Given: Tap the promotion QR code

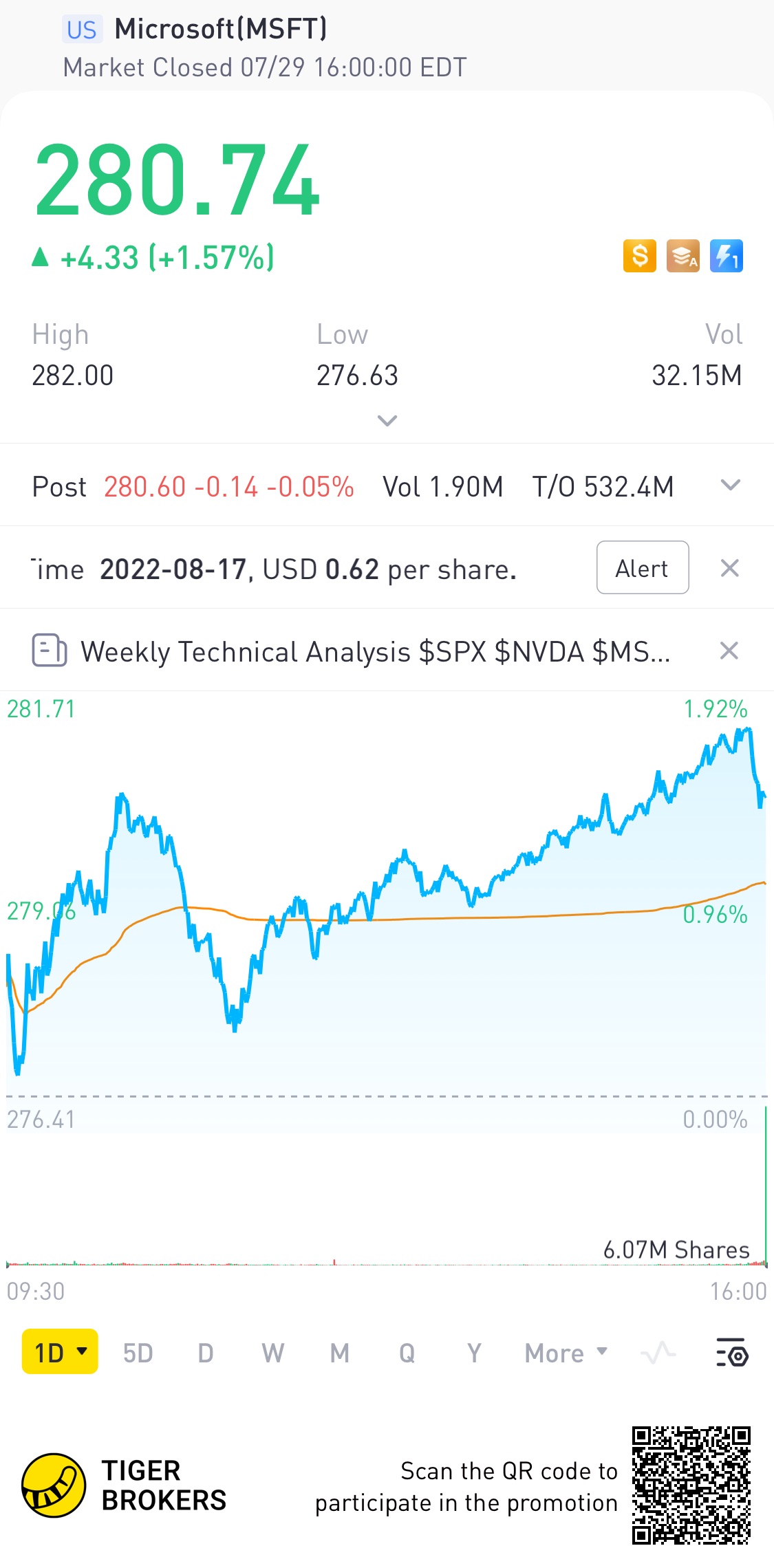Looking at the screenshot, I should (691, 1485).
